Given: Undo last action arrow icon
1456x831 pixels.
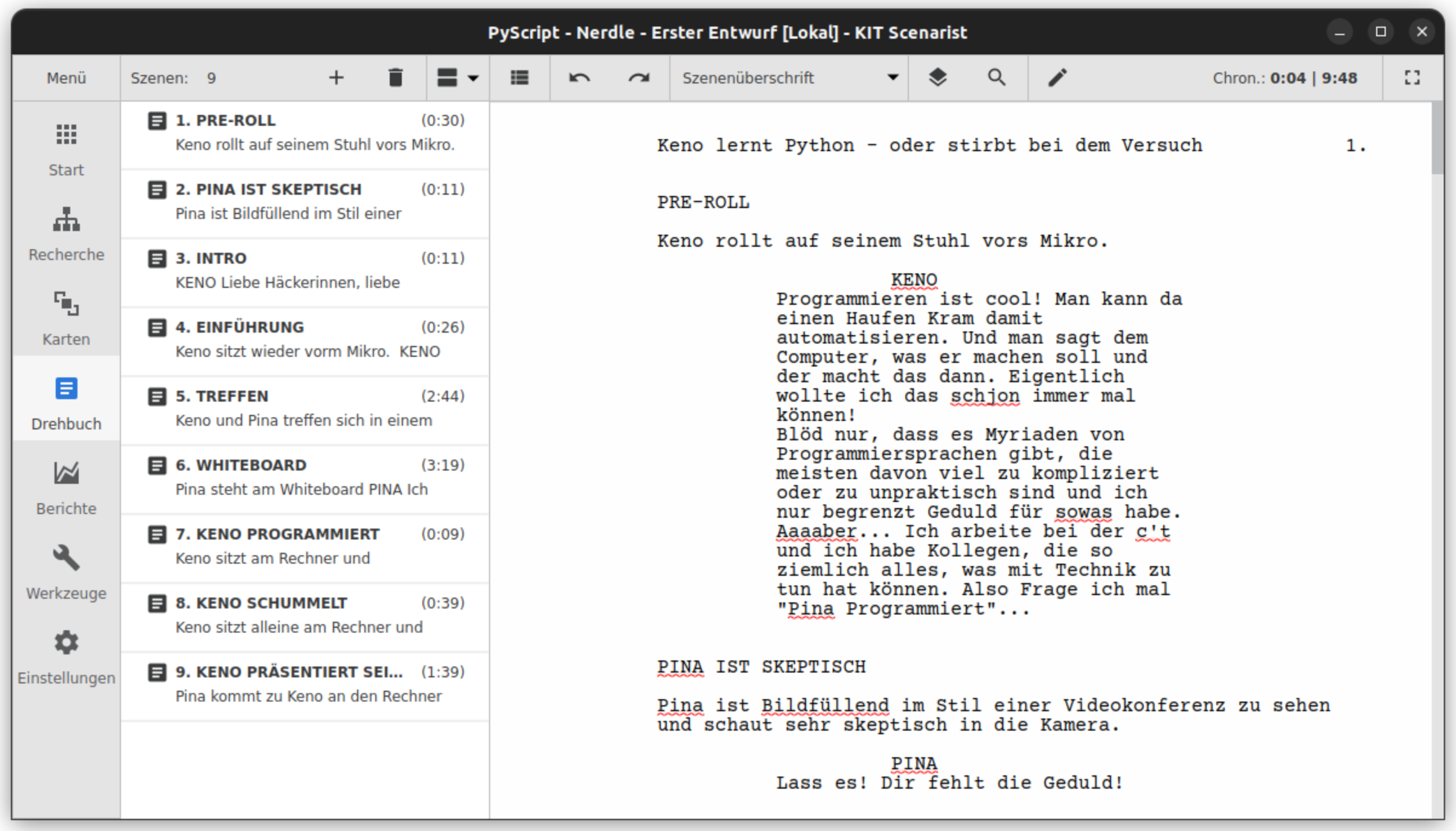Looking at the screenshot, I should coord(579,78).
